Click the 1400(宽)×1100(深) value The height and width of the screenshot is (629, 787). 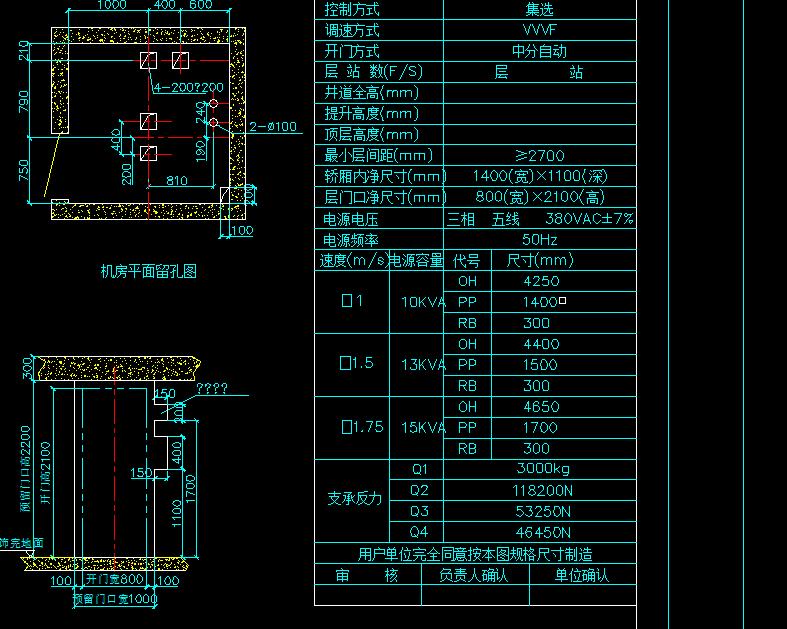click(x=540, y=176)
